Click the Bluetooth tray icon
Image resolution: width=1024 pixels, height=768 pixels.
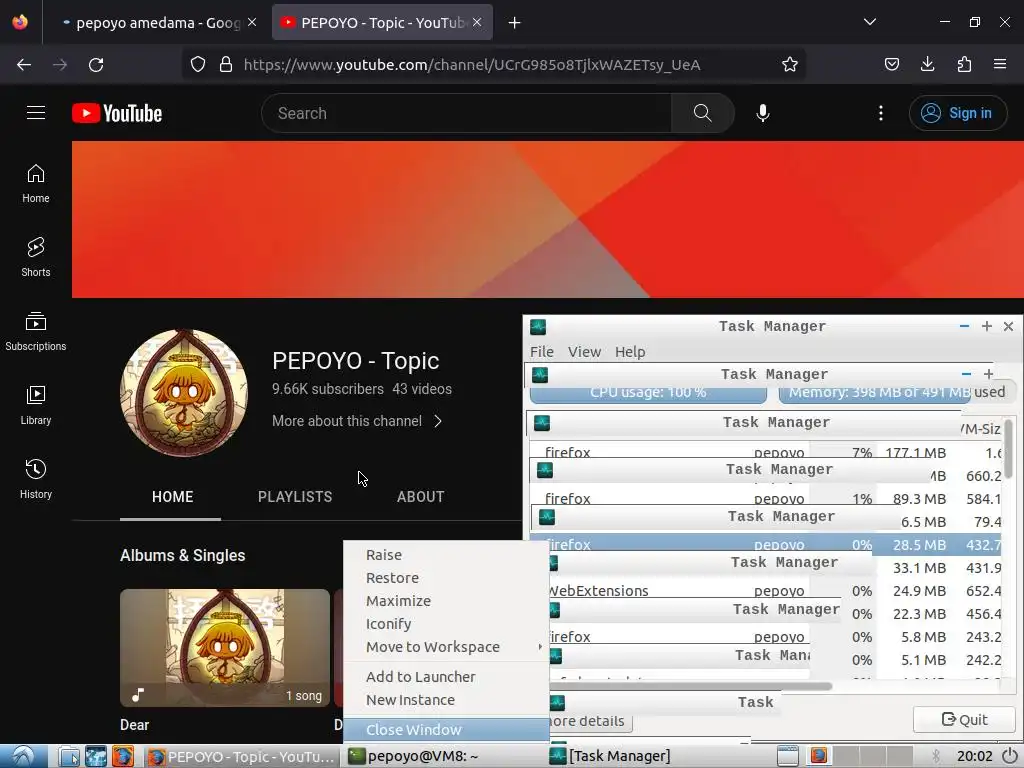936,756
